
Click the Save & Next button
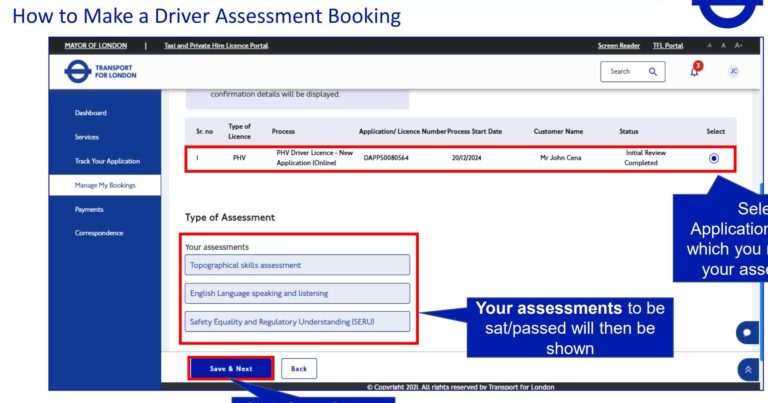pos(231,369)
